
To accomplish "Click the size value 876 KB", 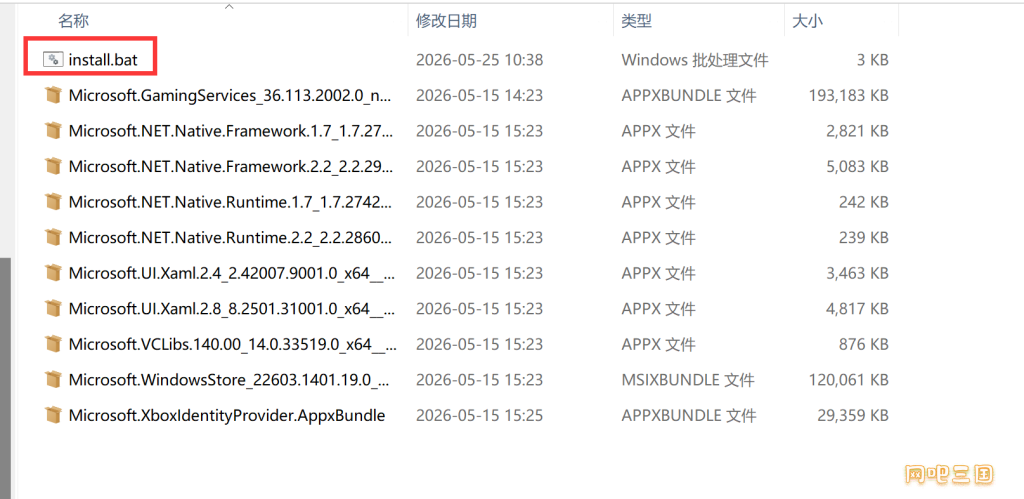I will [863, 344].
